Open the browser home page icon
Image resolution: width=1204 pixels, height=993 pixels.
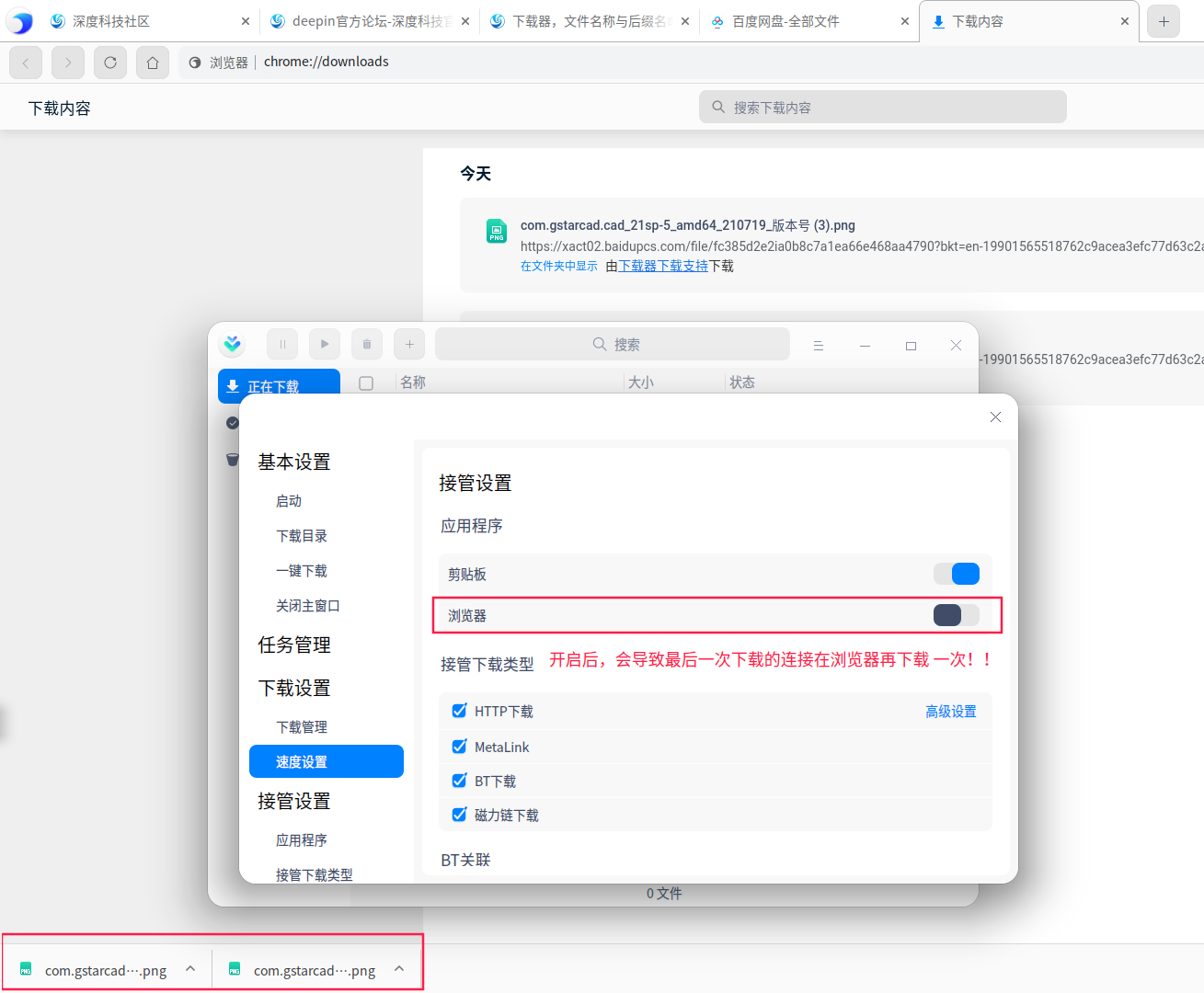point(153,63)
